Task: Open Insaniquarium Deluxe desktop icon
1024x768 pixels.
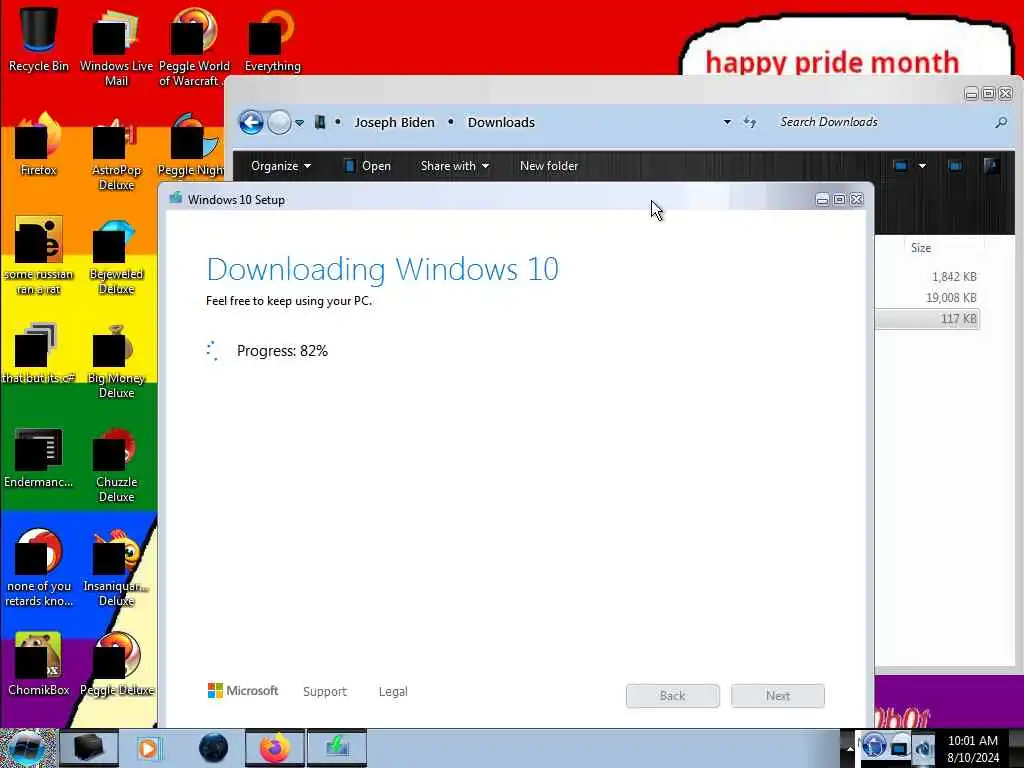Action: point(116,567)
